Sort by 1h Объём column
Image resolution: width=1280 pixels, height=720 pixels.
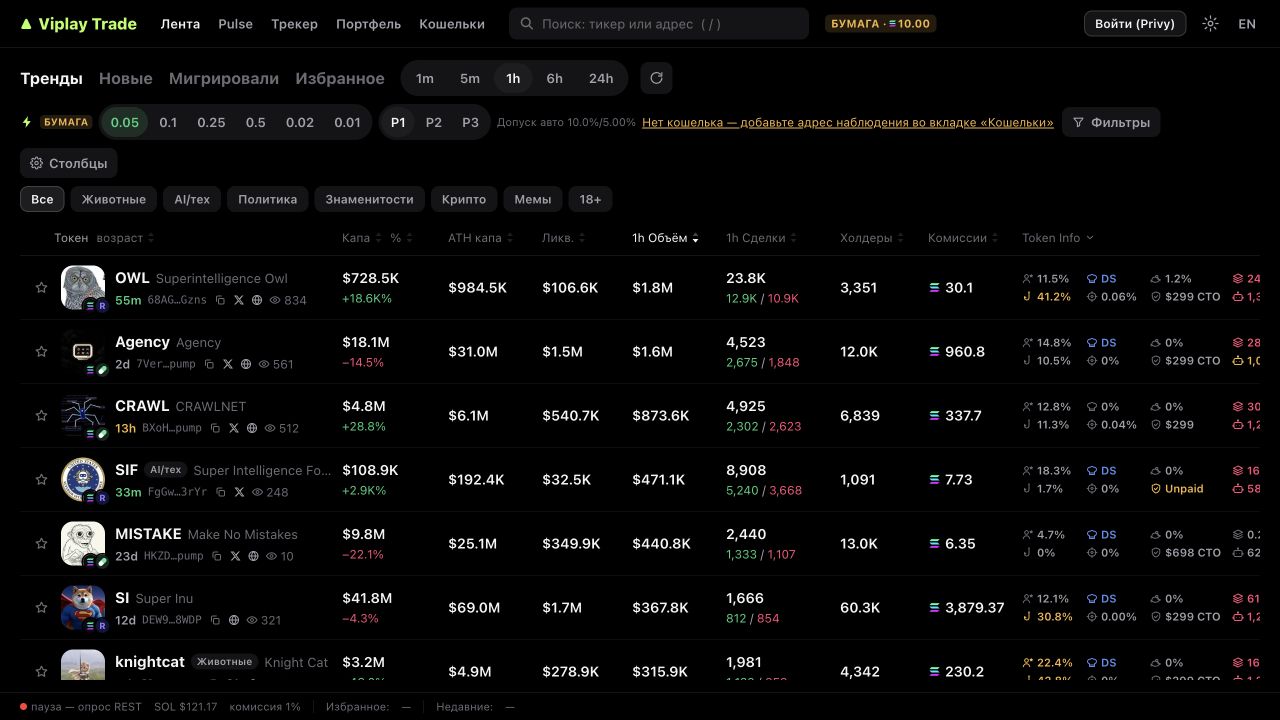pyautogui.click(x=665, y=238)
